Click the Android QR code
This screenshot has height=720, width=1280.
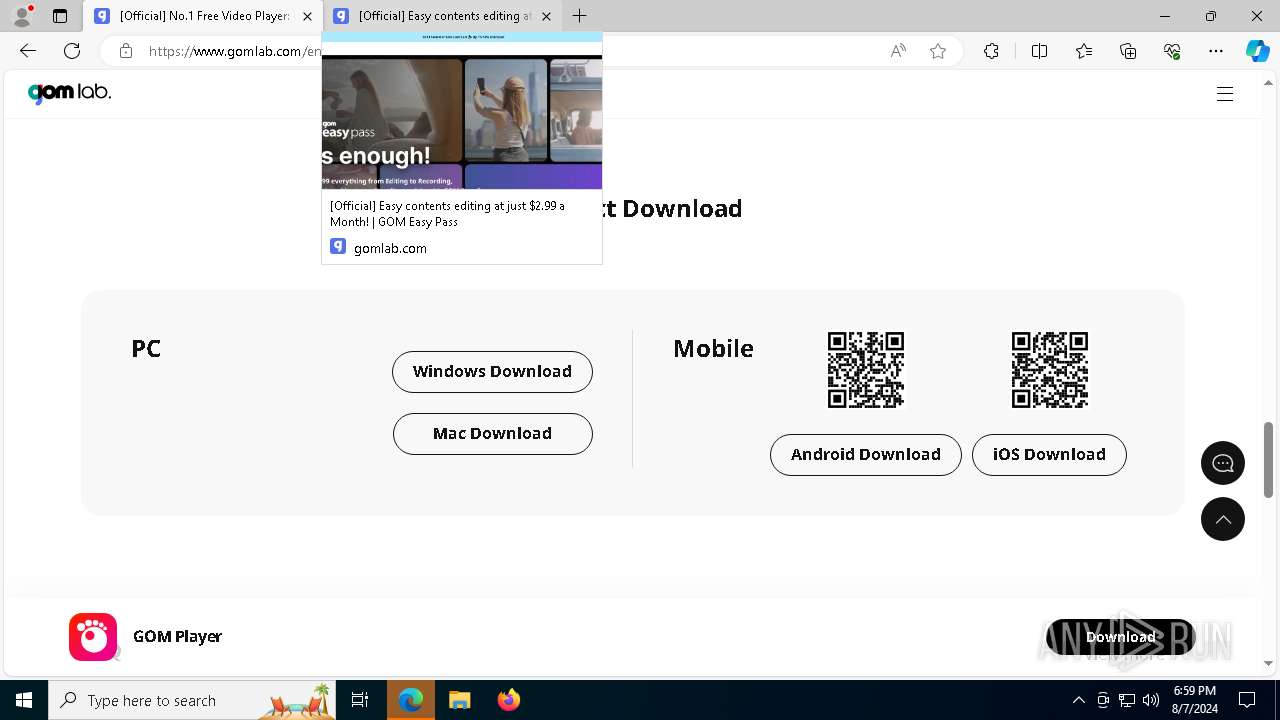pos(866,370)
